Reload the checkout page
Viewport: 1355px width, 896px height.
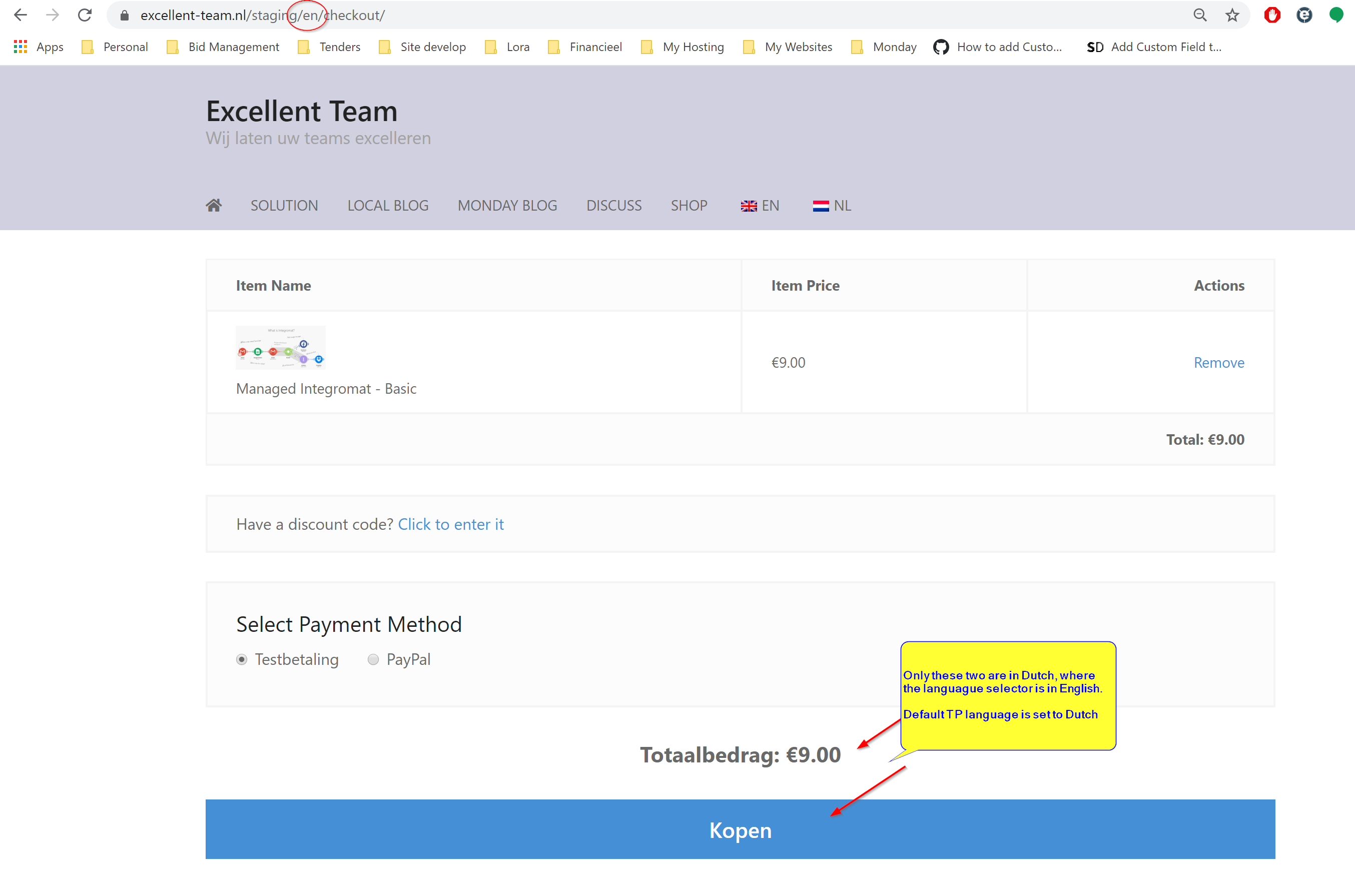pyautogui.click(x=85, y=16)
